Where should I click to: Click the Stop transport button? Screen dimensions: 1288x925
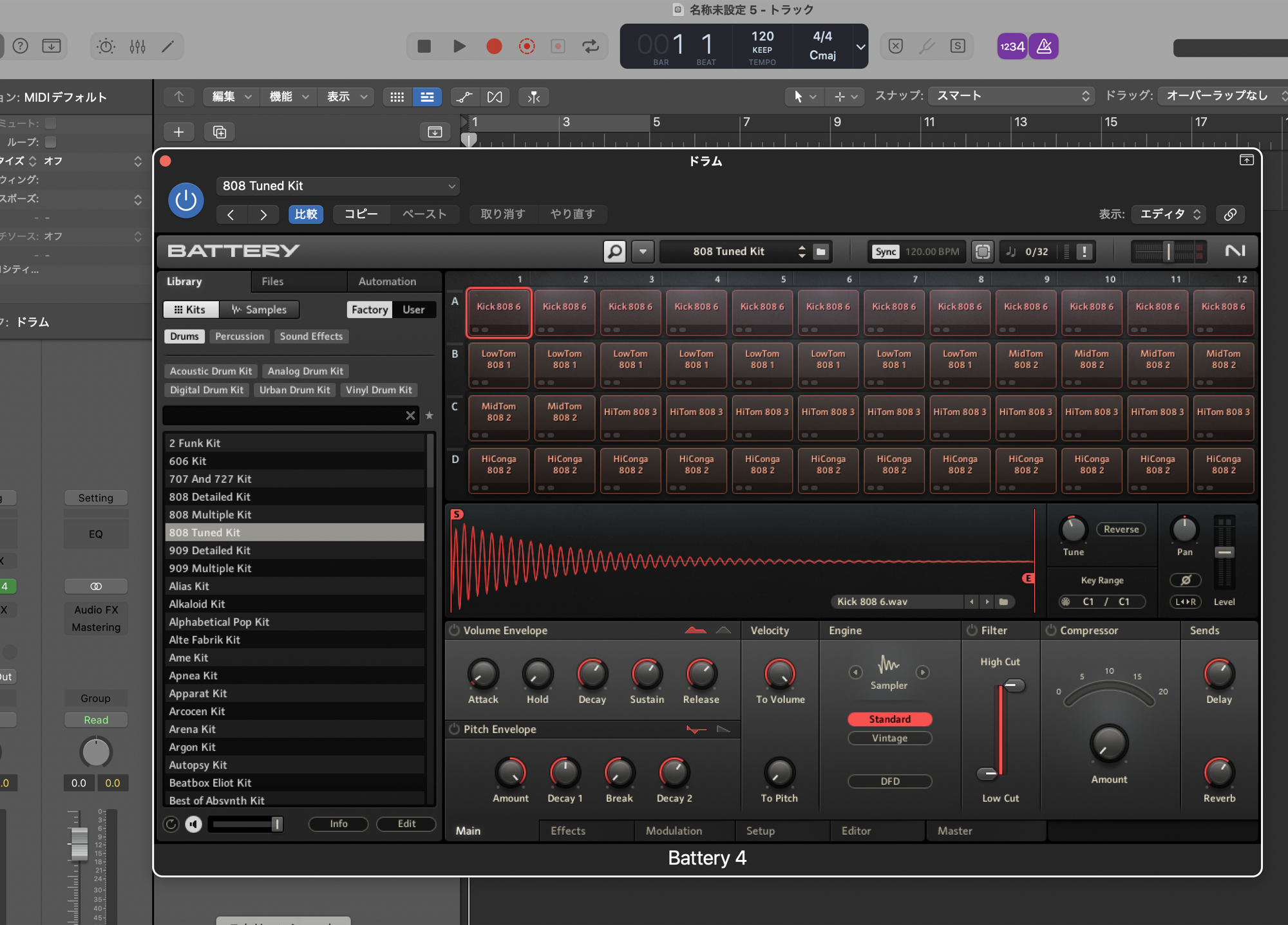[424, 46]
